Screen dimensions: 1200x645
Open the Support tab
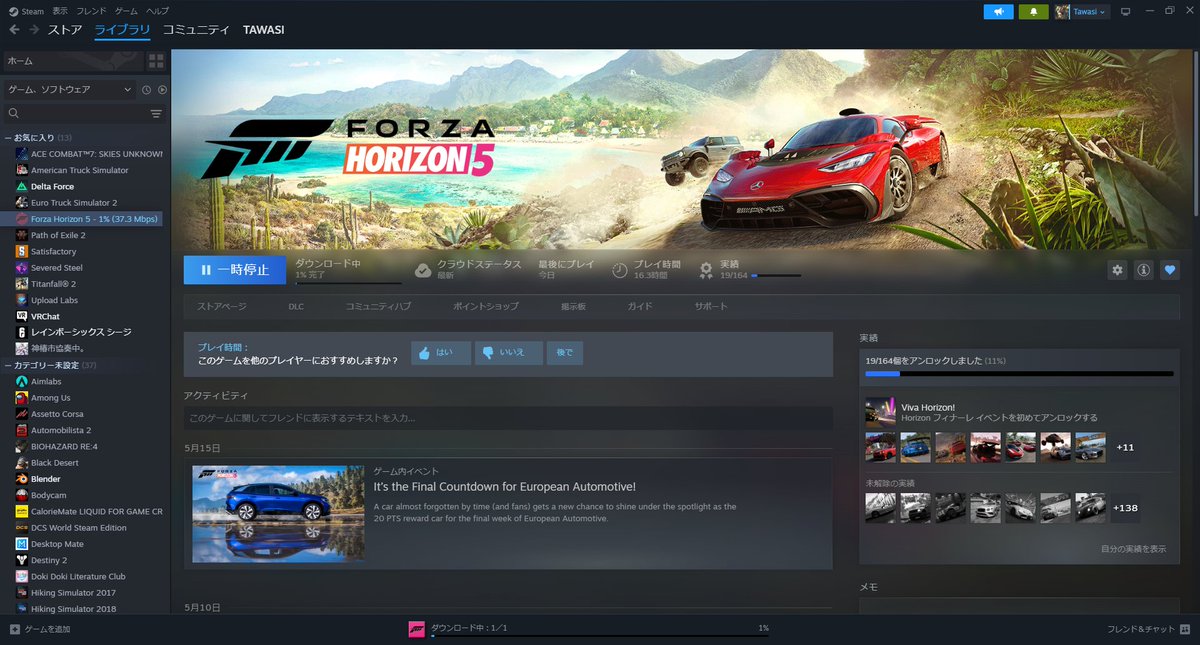(711, 307)
